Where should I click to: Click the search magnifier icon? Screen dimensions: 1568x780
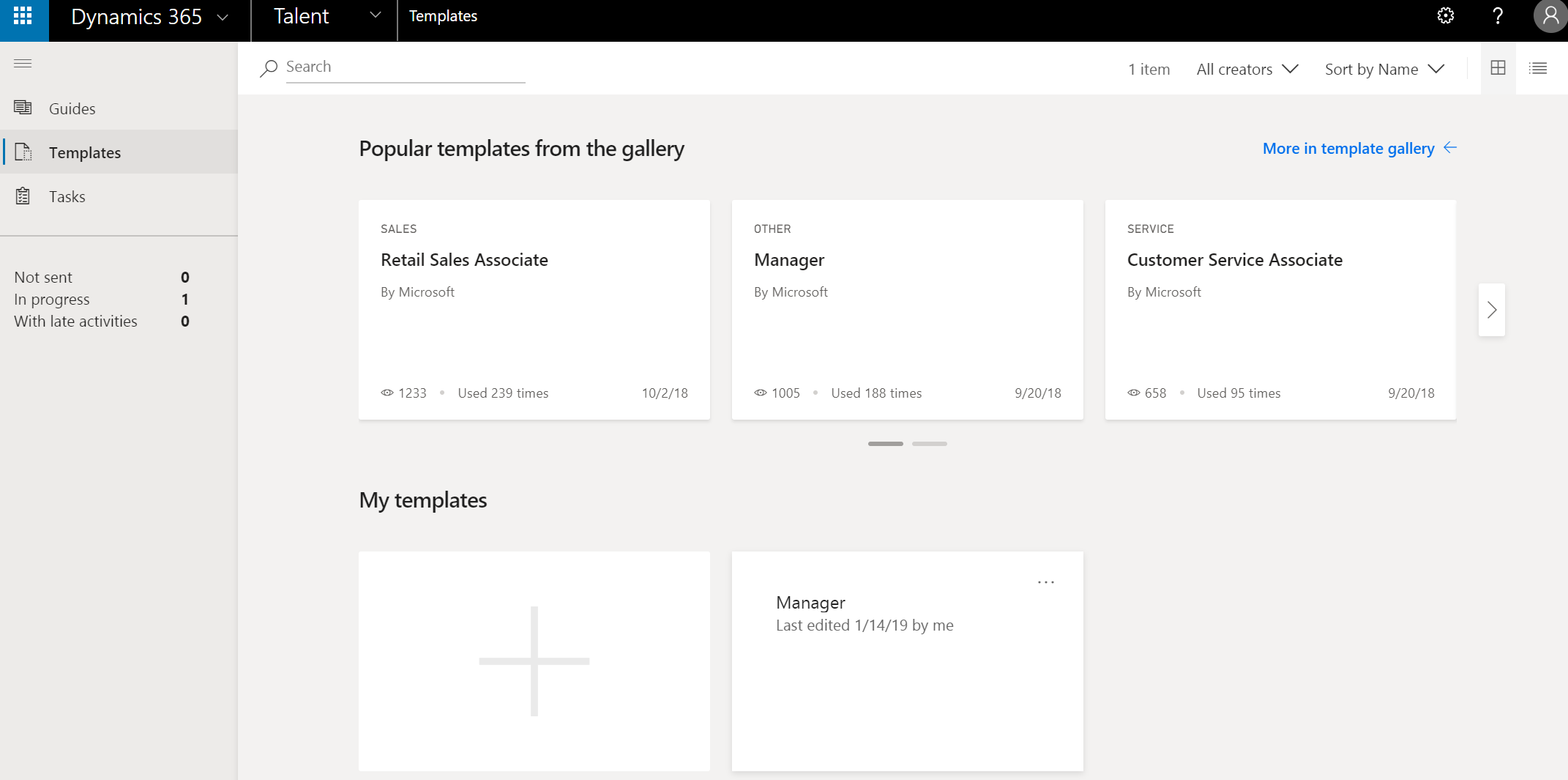pos(268,67)
